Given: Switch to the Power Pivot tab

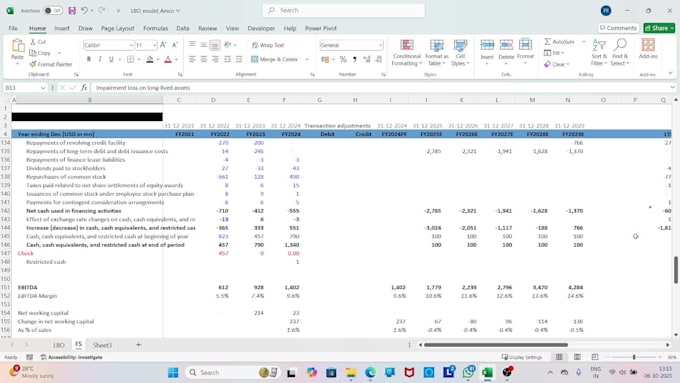Looking at the screenshot, I should coord(320,28).
